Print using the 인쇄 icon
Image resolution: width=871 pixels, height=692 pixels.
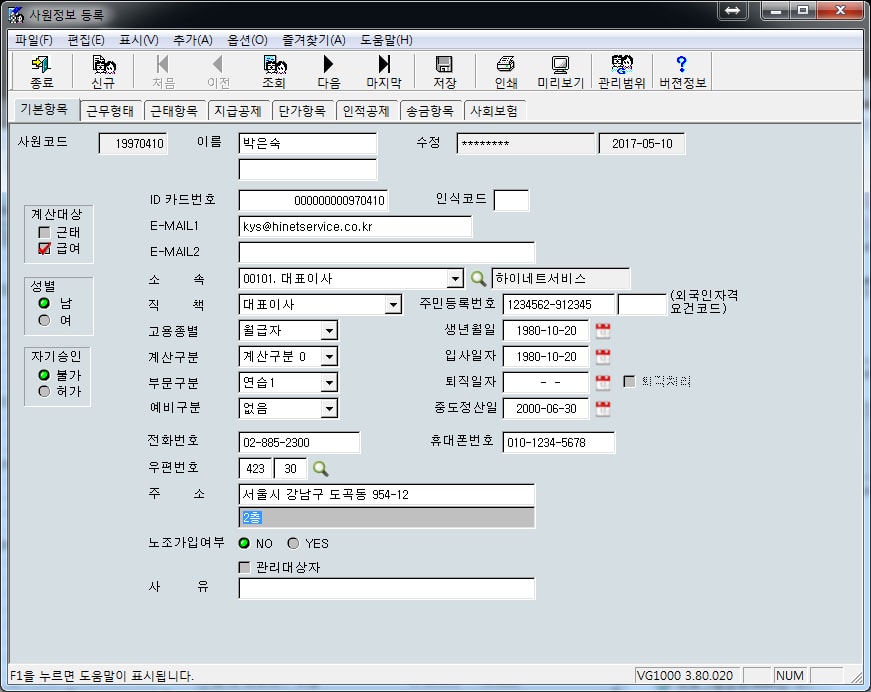[506, 72]
